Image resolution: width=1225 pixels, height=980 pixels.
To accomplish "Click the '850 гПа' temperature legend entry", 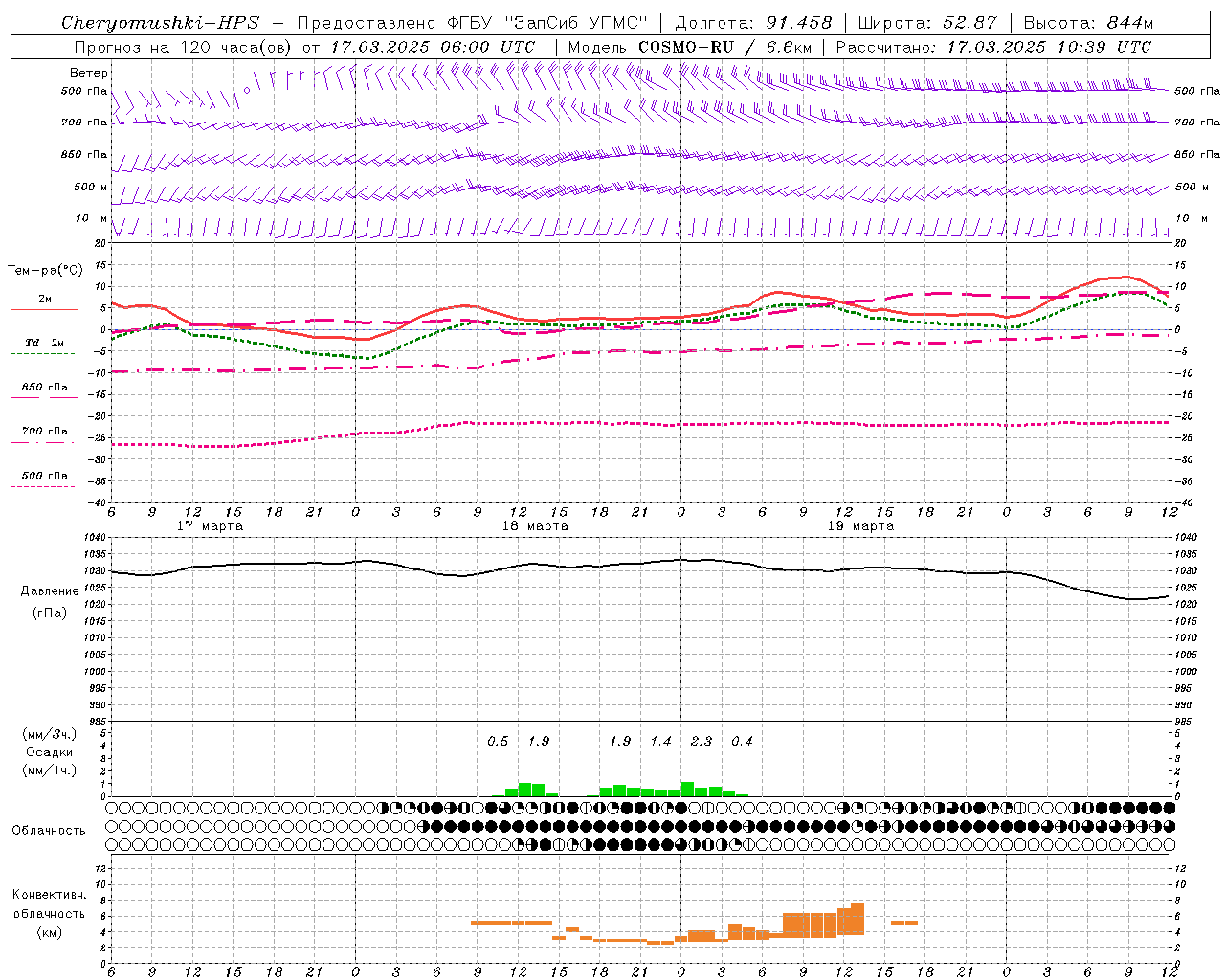I will (x=45, y=387).
